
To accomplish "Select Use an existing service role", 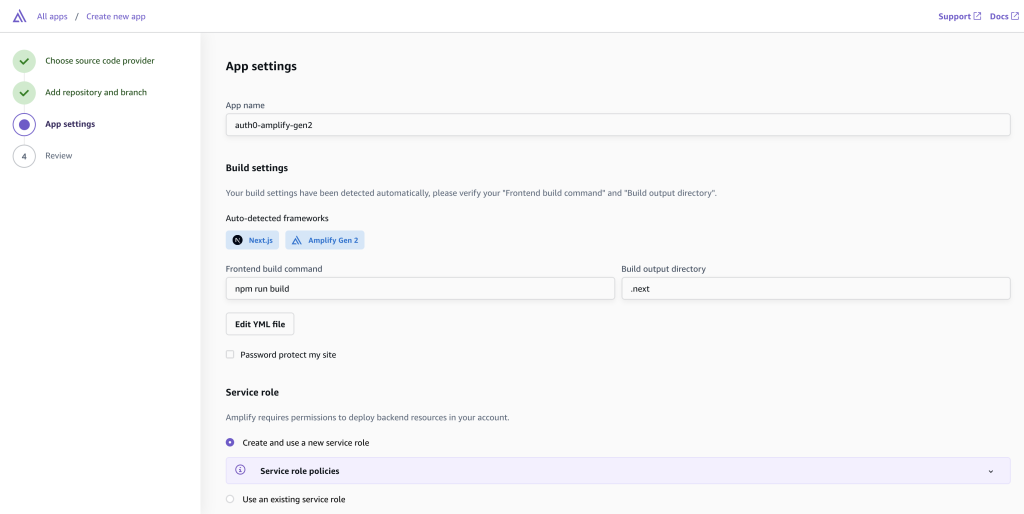I will 230,500.
